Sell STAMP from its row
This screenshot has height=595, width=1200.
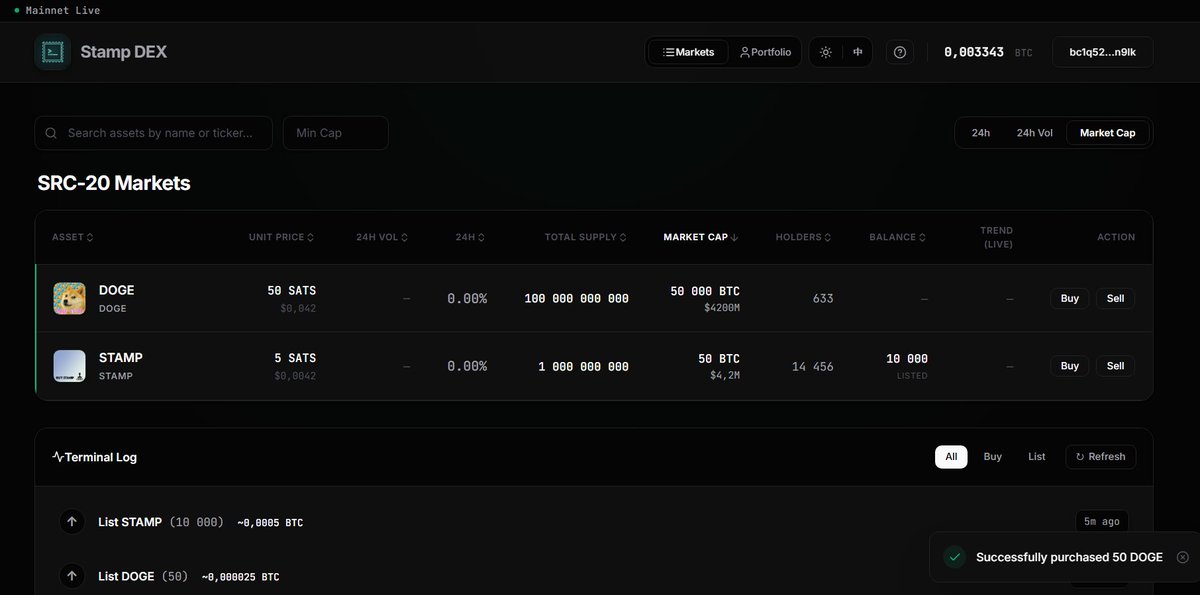(1116, 366)
